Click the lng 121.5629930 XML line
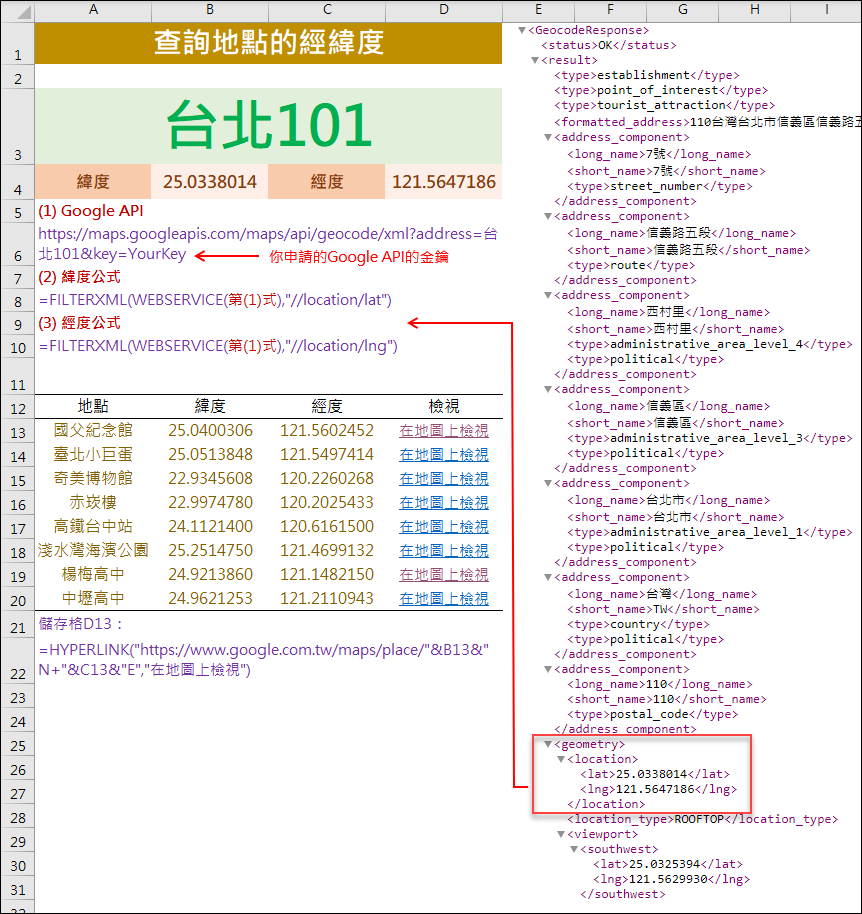This screenshot has height=914, width=862. 671,880
